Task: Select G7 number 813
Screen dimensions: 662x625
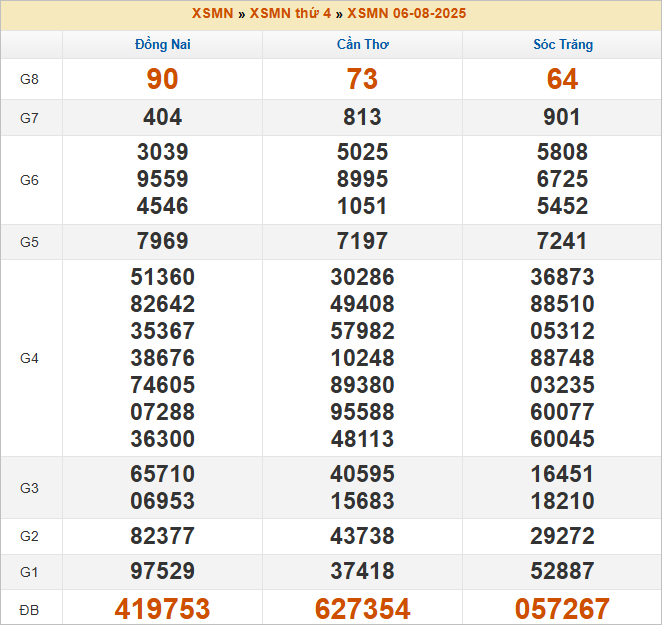Action: pyautogui.click(x=362, y=117)
